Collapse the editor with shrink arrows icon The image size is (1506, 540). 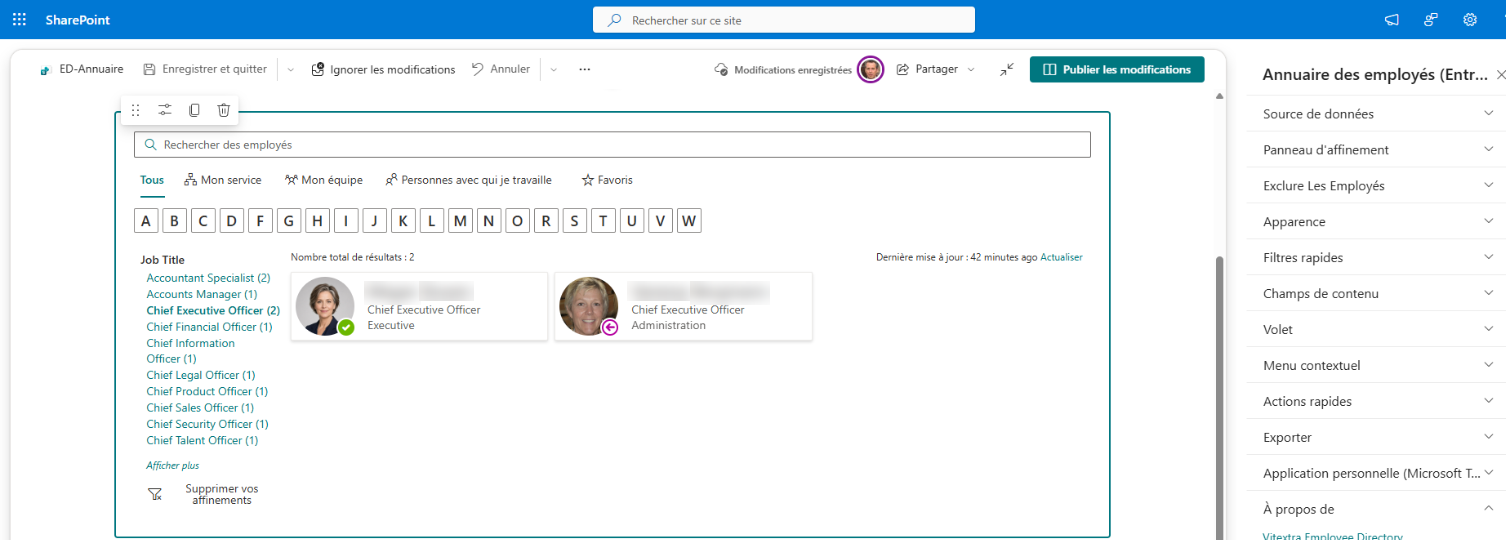coord(1007,69)
